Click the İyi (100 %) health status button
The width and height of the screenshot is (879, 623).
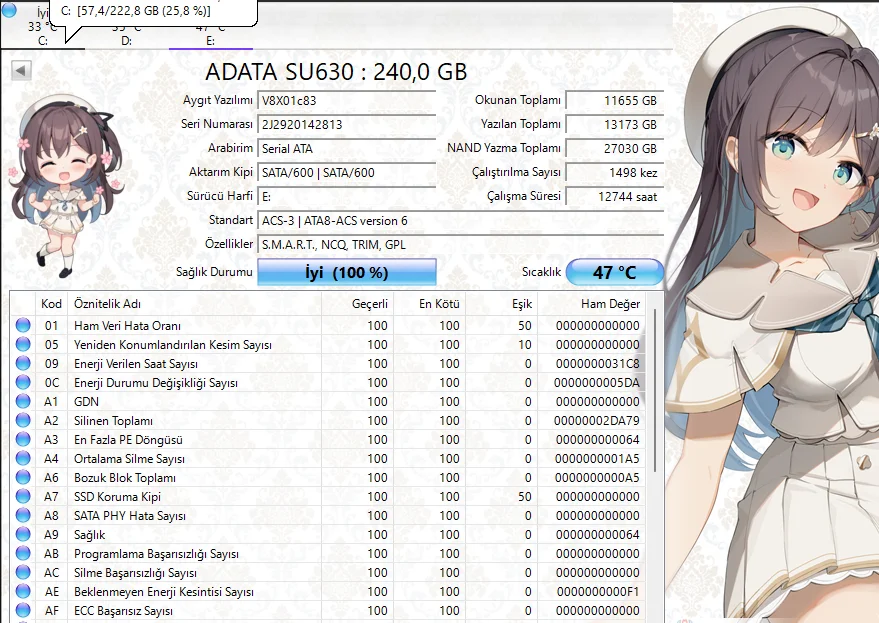(346, 273)
